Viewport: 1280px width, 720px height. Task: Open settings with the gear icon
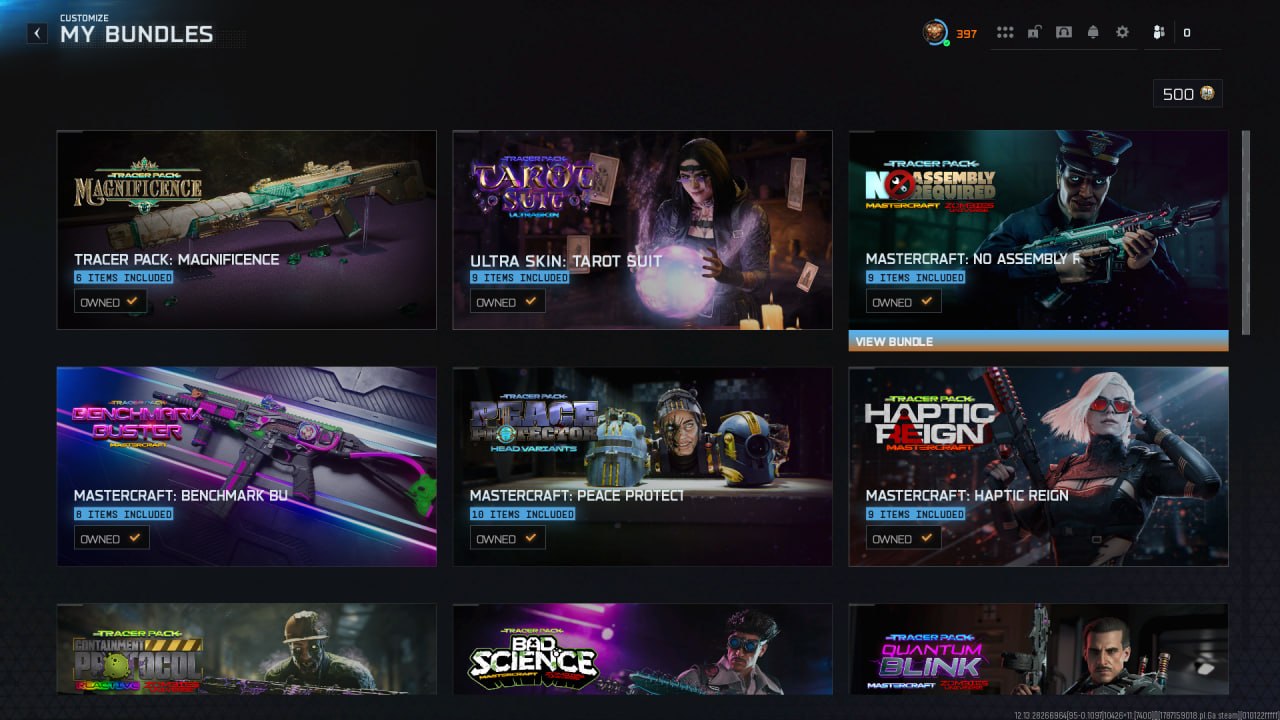(1122, 33)
